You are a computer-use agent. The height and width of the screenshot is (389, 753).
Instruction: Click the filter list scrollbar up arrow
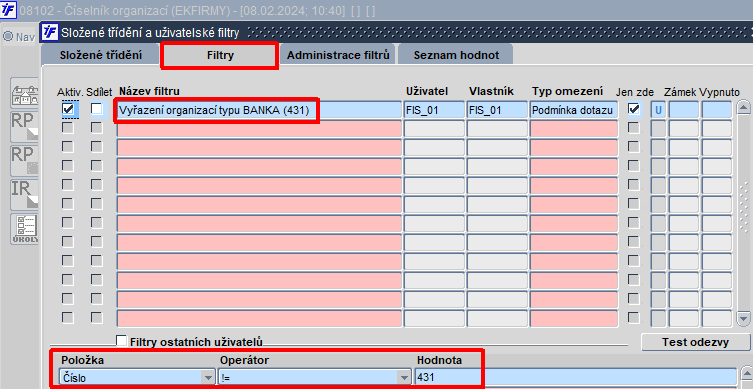click(743, 108)
